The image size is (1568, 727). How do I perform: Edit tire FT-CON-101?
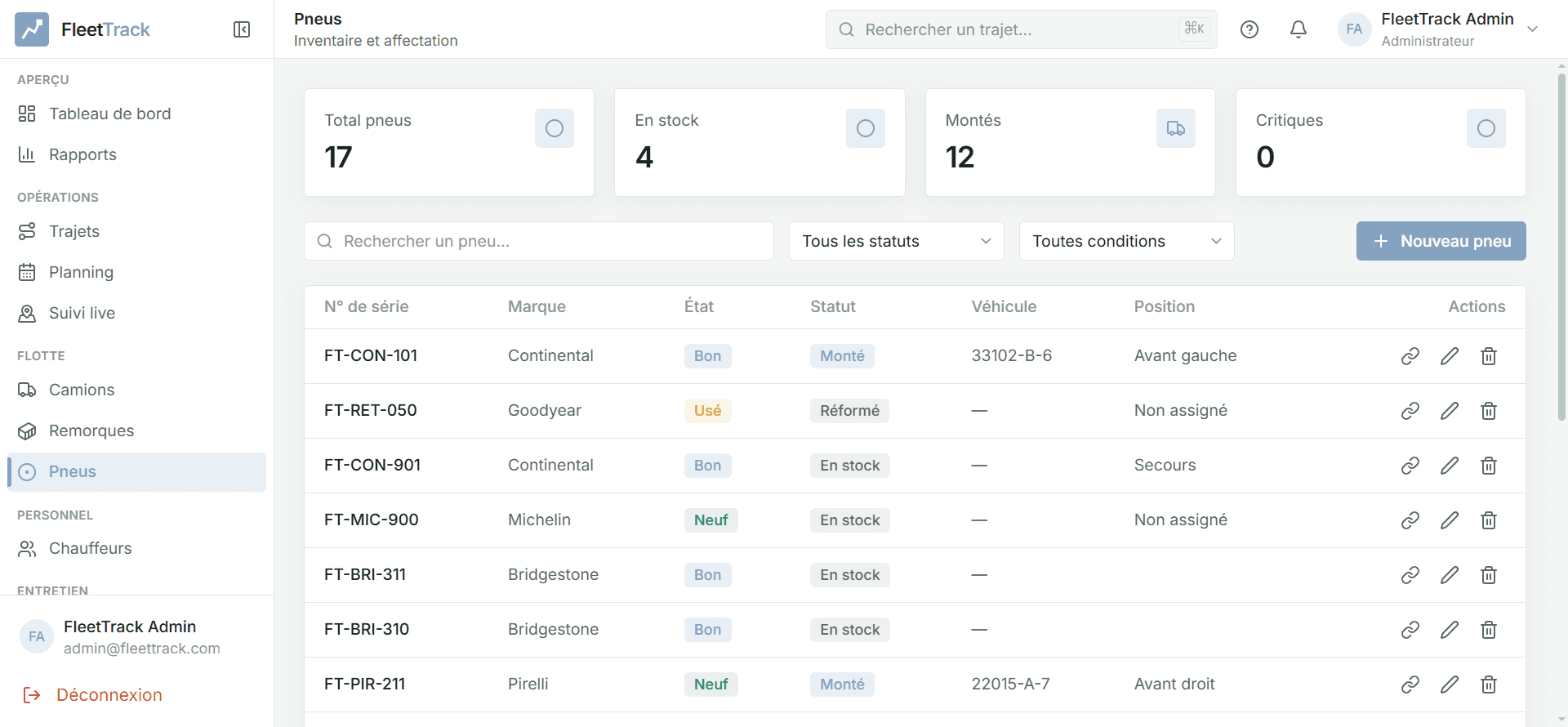click(1450, 356)
